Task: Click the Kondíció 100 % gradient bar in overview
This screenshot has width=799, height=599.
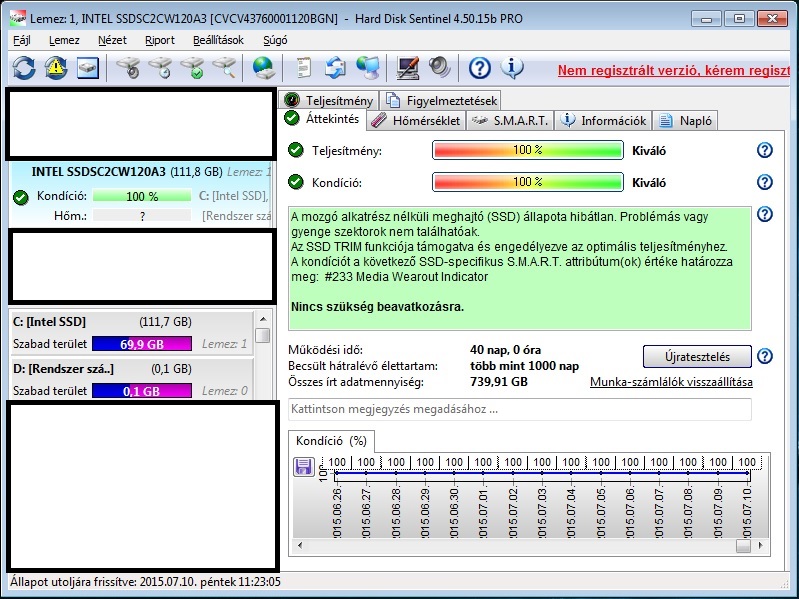Action: (528, 182)
